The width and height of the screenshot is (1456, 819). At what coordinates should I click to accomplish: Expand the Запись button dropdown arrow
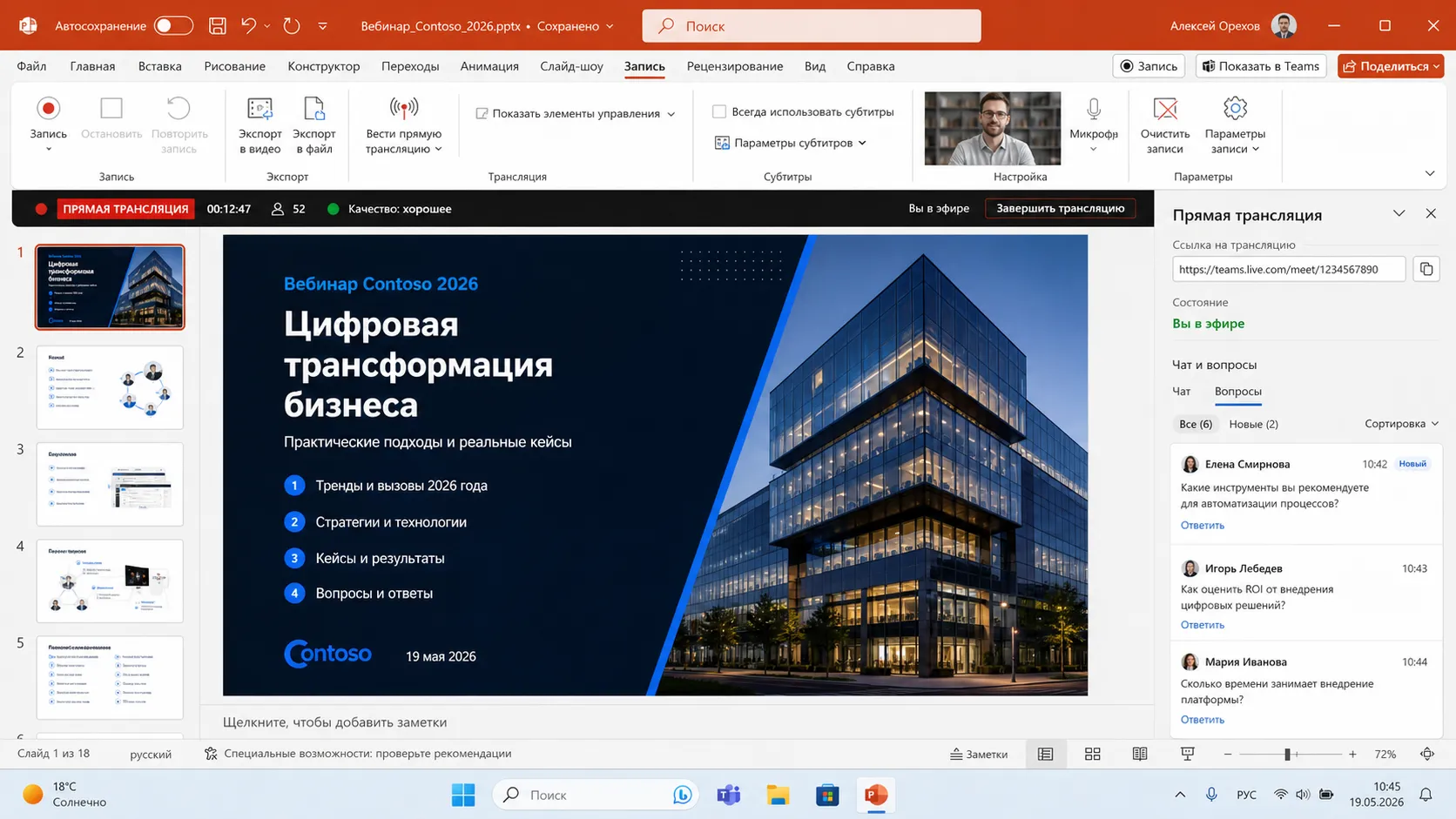(48, 149)
